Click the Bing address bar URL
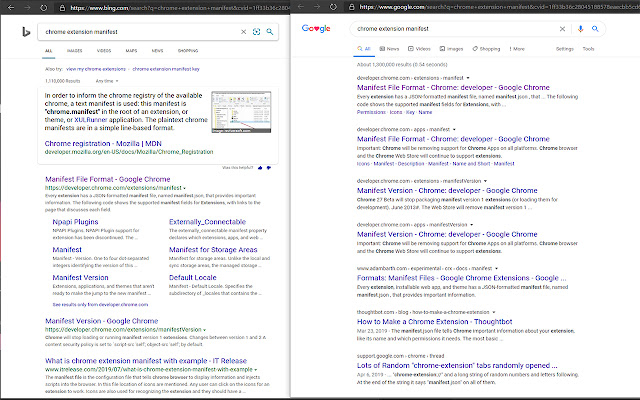 180,8
